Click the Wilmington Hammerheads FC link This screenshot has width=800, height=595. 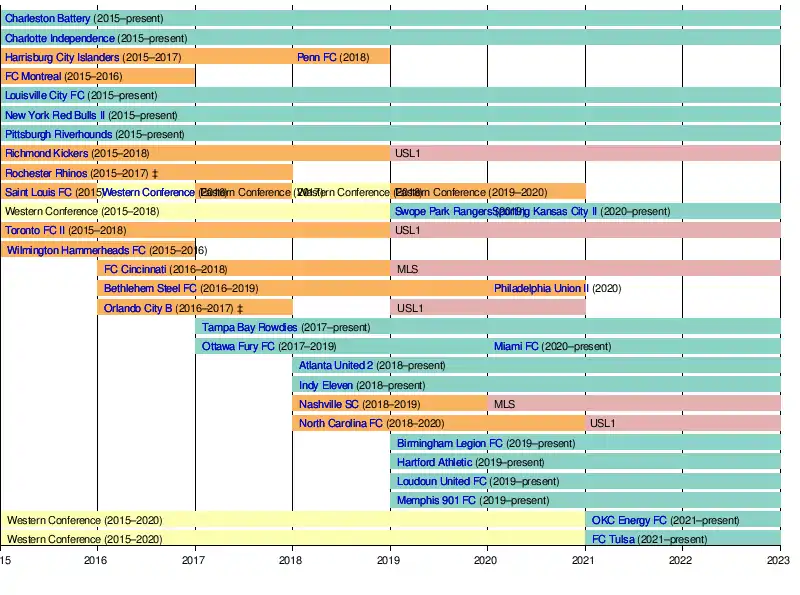[76, 250]
